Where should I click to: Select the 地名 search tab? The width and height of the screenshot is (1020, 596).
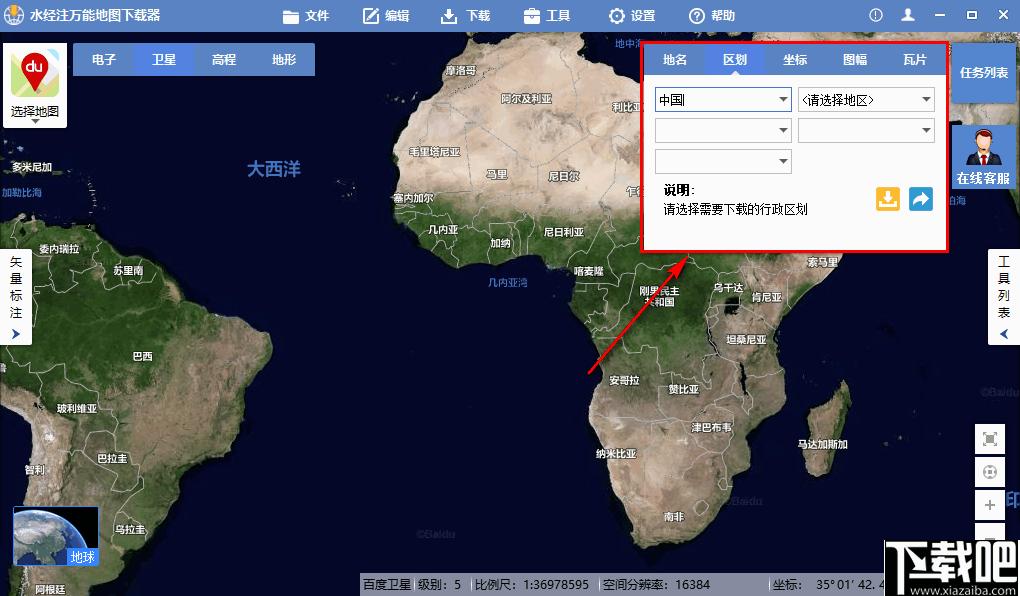pyautogui.click(x=675, y=60)
